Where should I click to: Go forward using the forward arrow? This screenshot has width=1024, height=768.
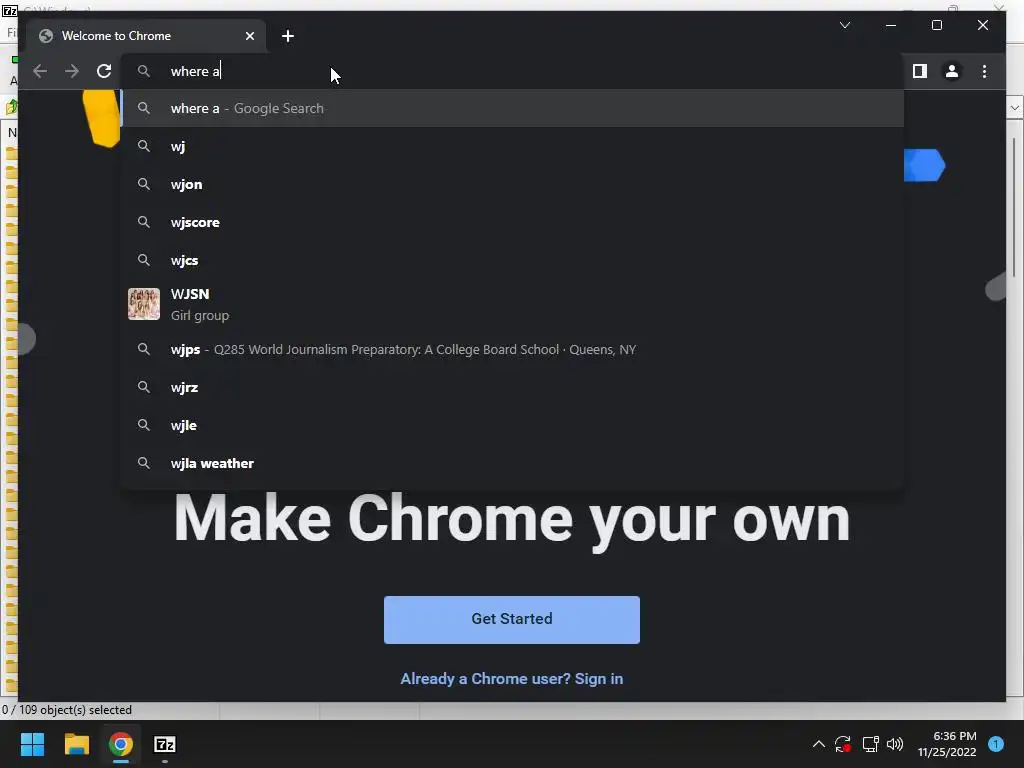coord(72,71)
